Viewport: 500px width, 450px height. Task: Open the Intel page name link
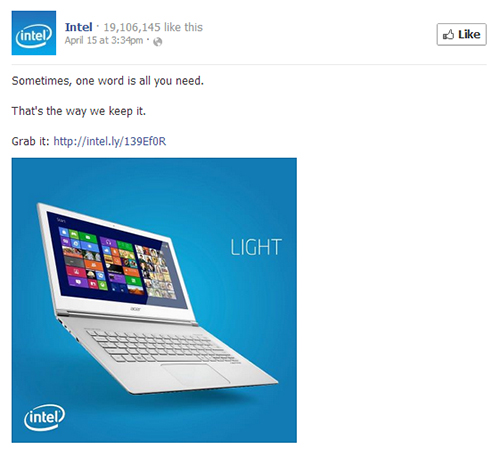[x=79, y=27]
